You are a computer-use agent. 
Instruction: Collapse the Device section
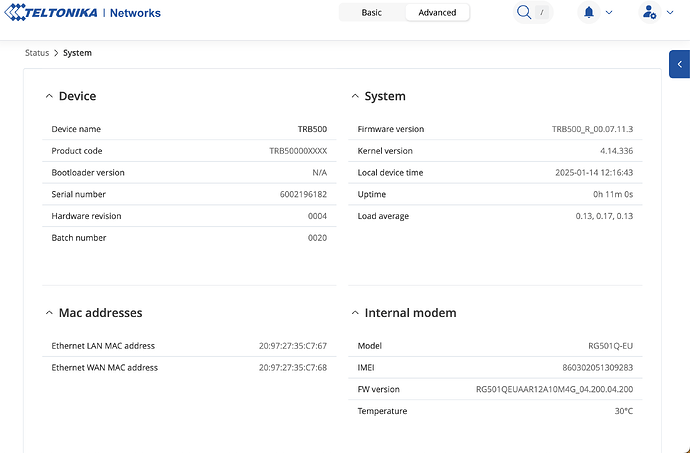point(49,96)
